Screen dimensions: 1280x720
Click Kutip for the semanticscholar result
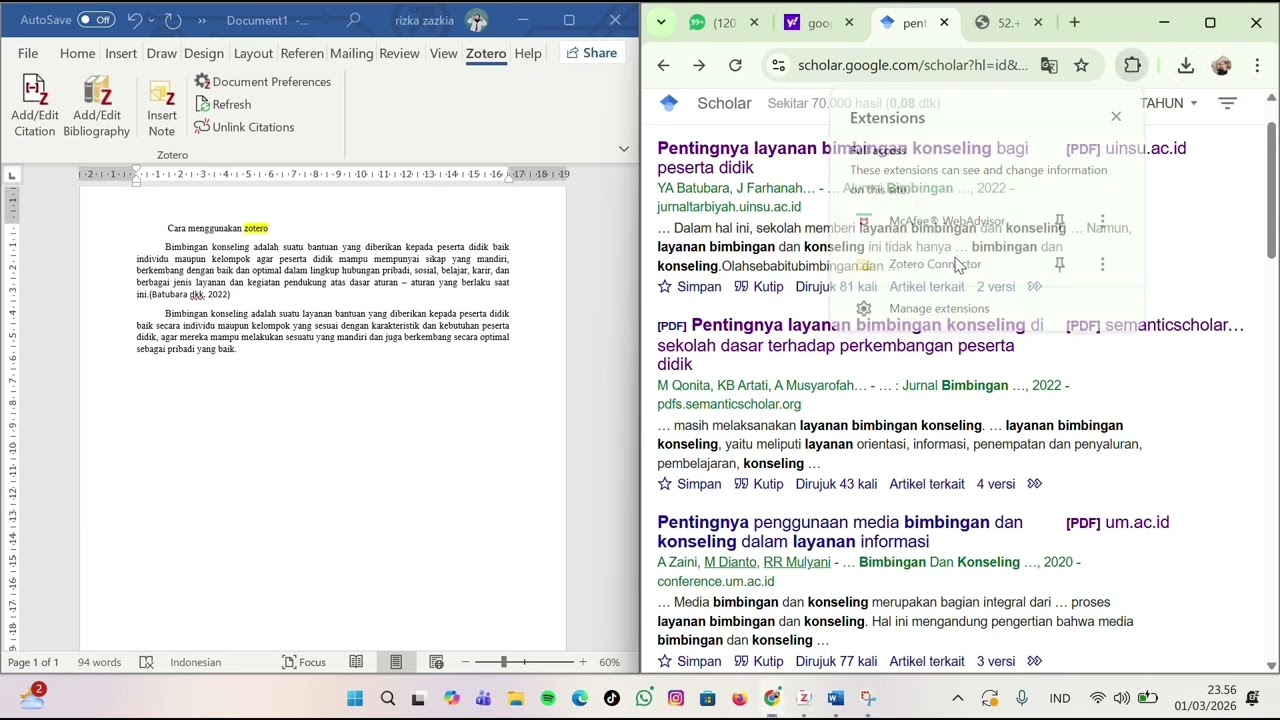759,484
